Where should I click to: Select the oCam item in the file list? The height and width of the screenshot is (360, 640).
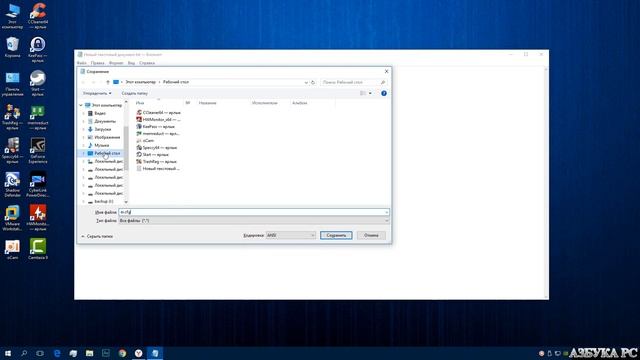pyautogui.click(x=145, y=141)
